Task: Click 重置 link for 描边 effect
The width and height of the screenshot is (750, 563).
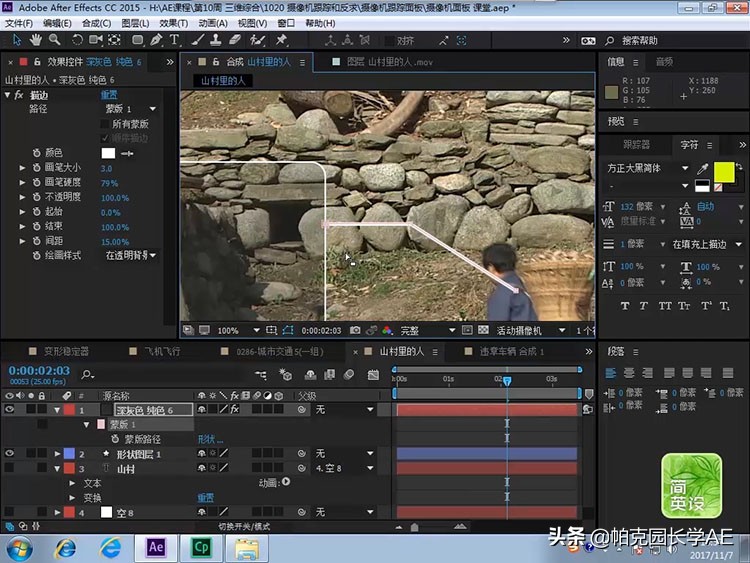Action: 108,95
